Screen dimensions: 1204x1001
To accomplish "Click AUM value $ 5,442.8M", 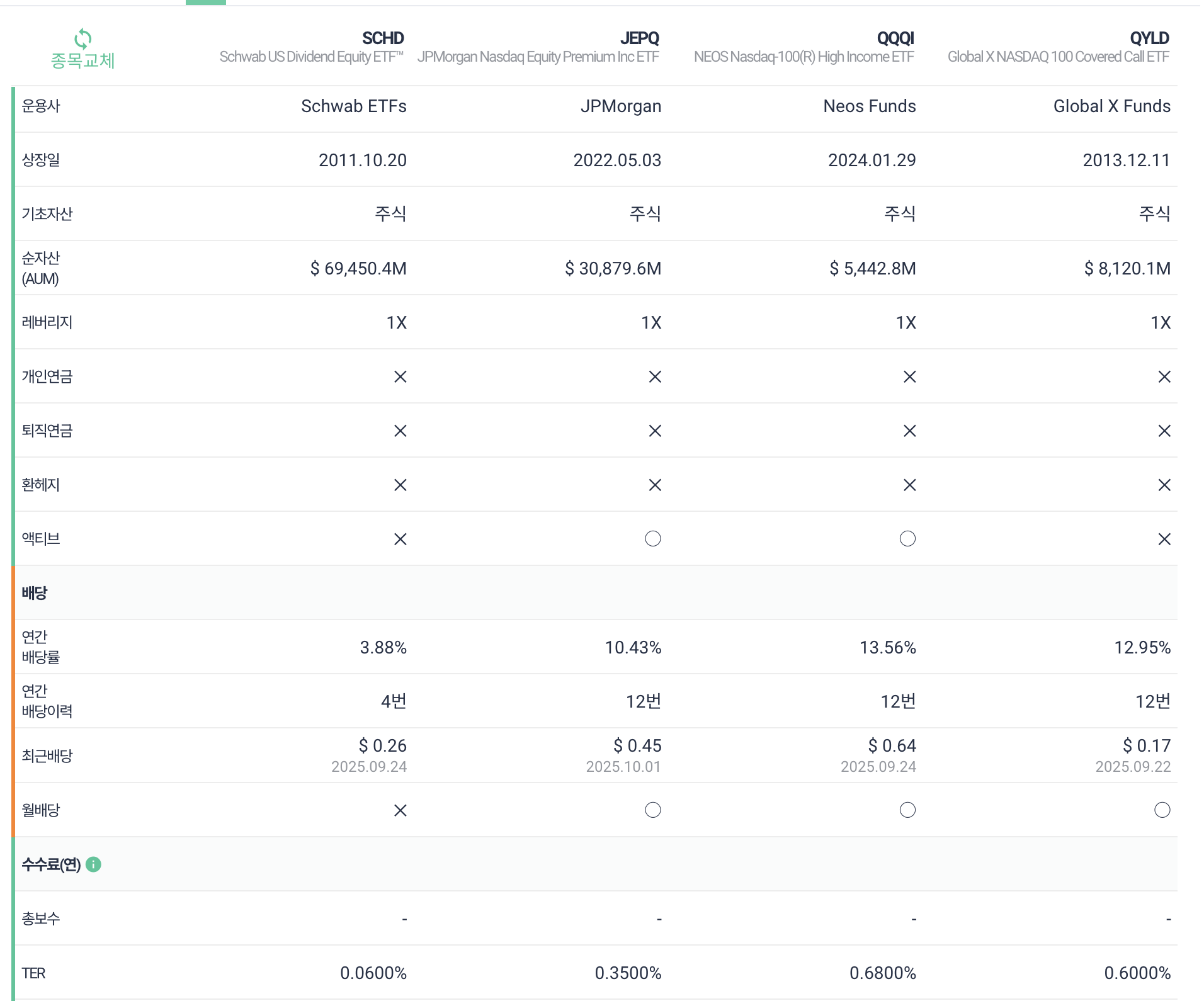I will click(x=872, y=268).
